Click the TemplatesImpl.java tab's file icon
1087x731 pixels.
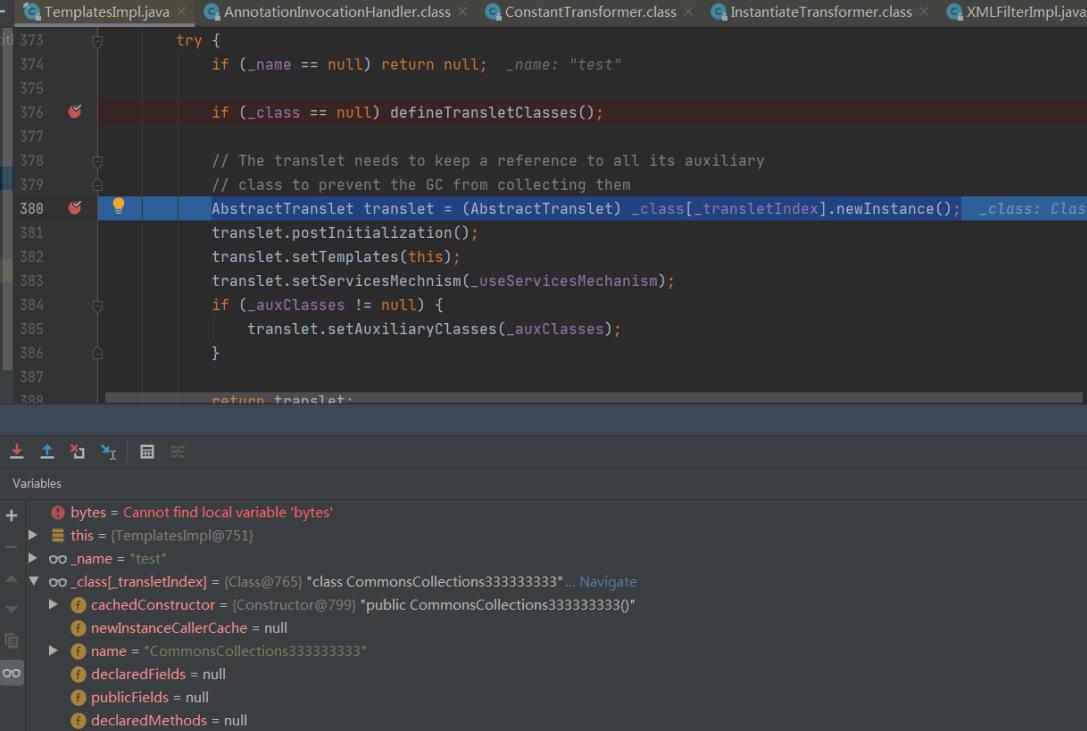click(x=32, y=12)
